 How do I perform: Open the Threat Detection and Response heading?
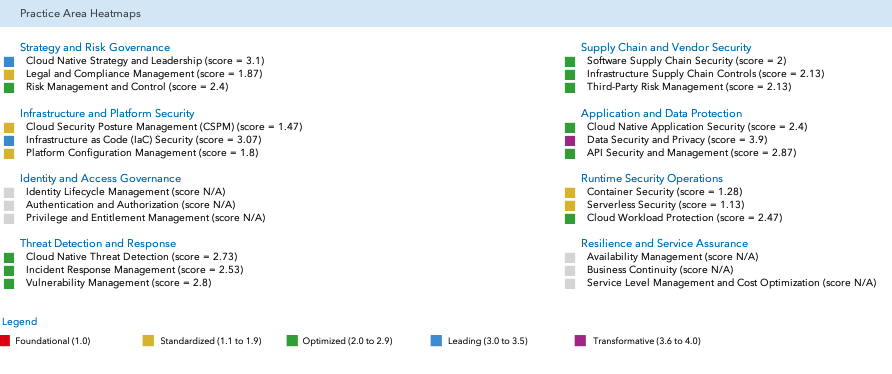(x=98, y=244)
